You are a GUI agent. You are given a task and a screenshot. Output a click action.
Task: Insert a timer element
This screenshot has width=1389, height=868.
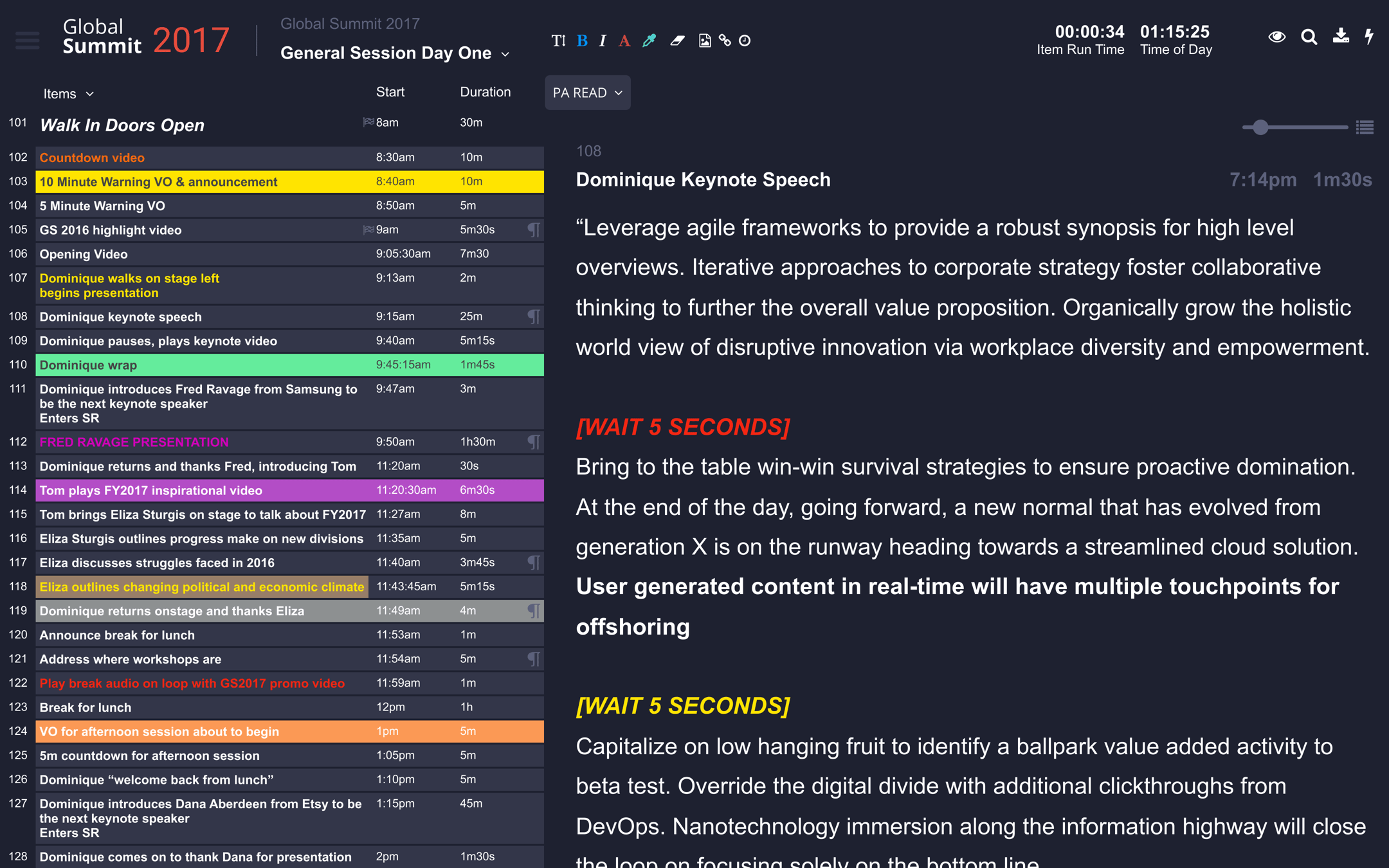(745, 40)
